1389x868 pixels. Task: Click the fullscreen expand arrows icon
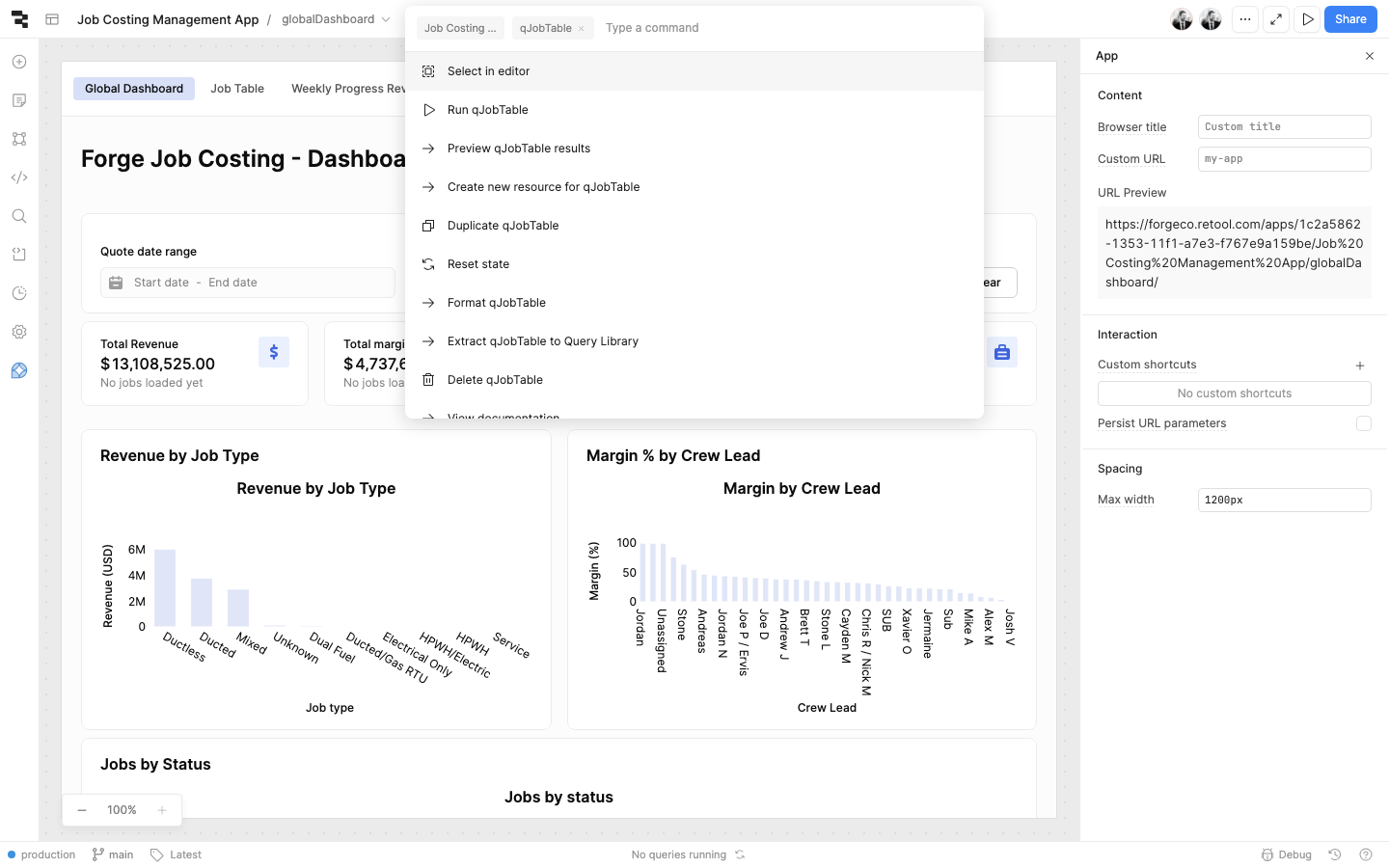pos(1276,19)
